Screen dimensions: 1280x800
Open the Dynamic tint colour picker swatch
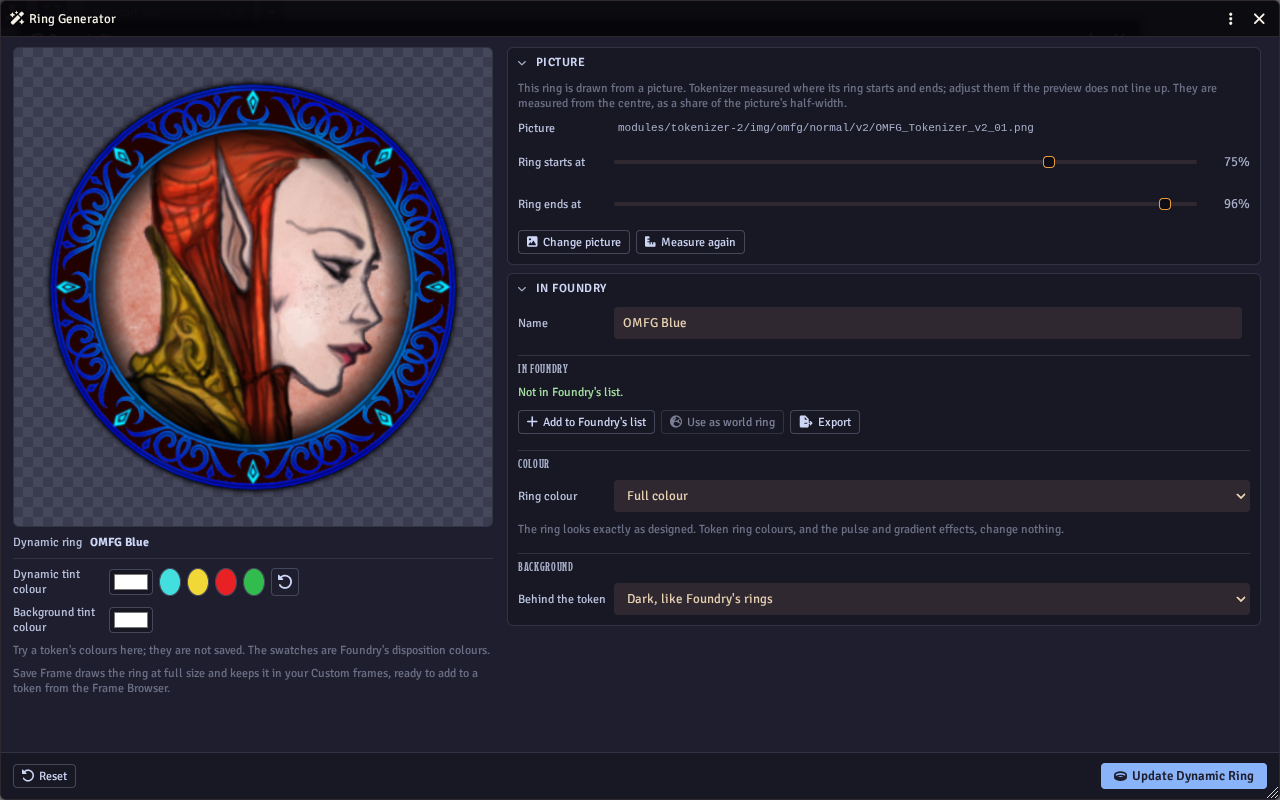[x=131, y=582]
